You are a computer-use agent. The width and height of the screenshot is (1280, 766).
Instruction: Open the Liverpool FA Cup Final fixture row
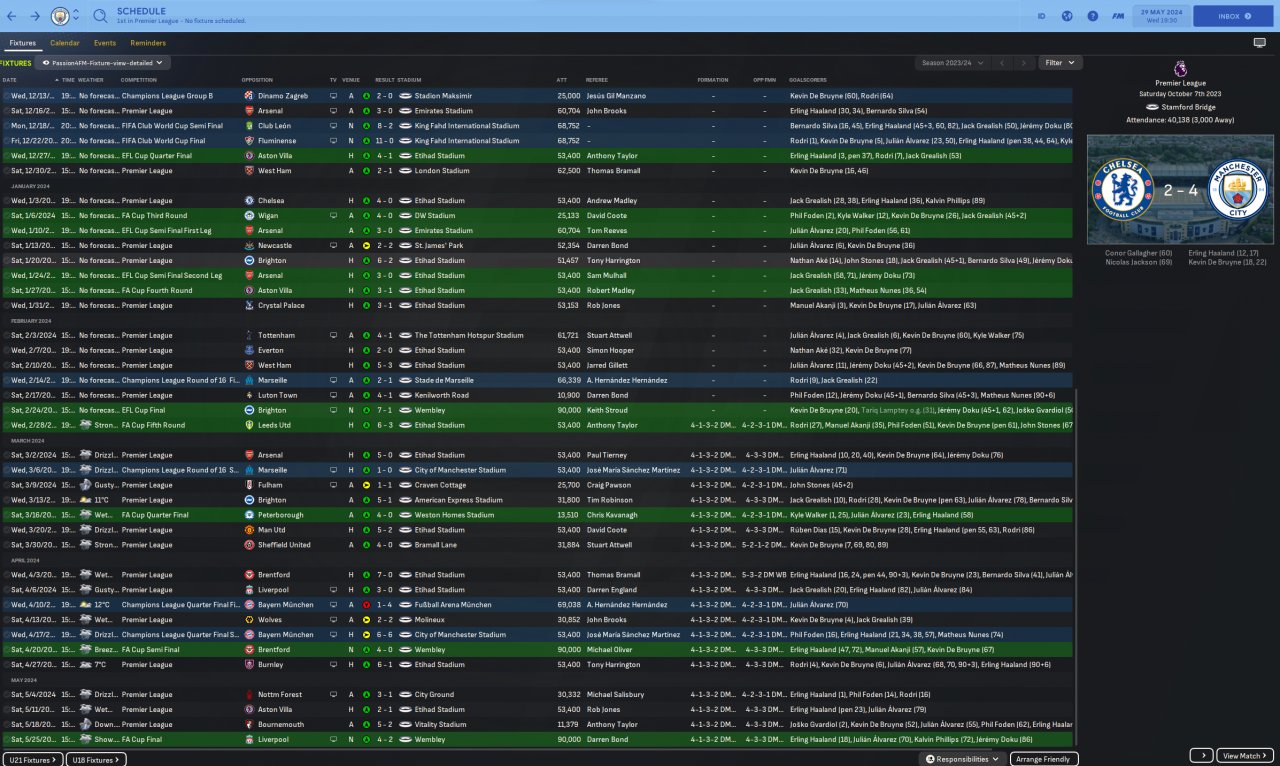coord(537,739)
